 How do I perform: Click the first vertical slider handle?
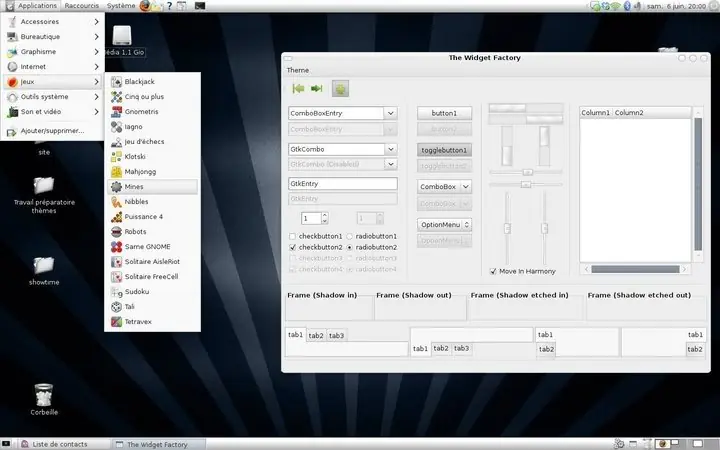click(507, 228)
